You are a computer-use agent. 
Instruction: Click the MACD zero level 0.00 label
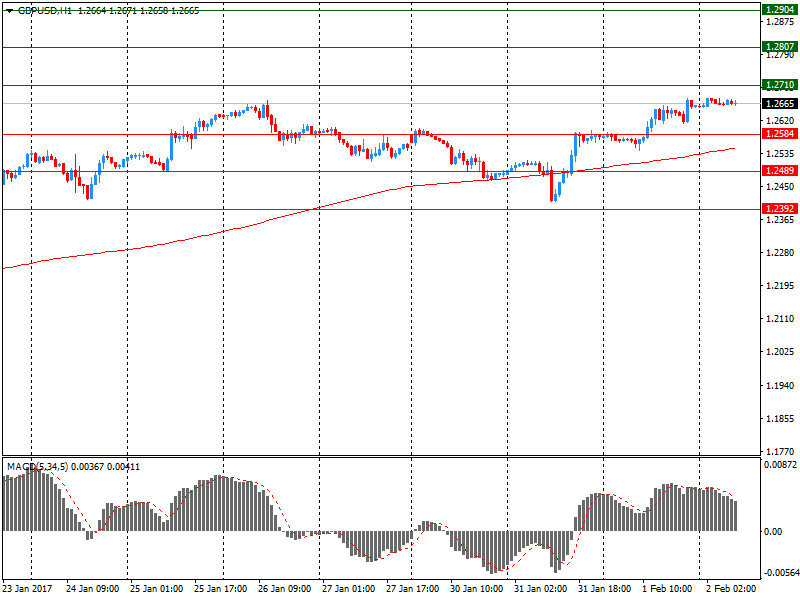coord(773,532)
